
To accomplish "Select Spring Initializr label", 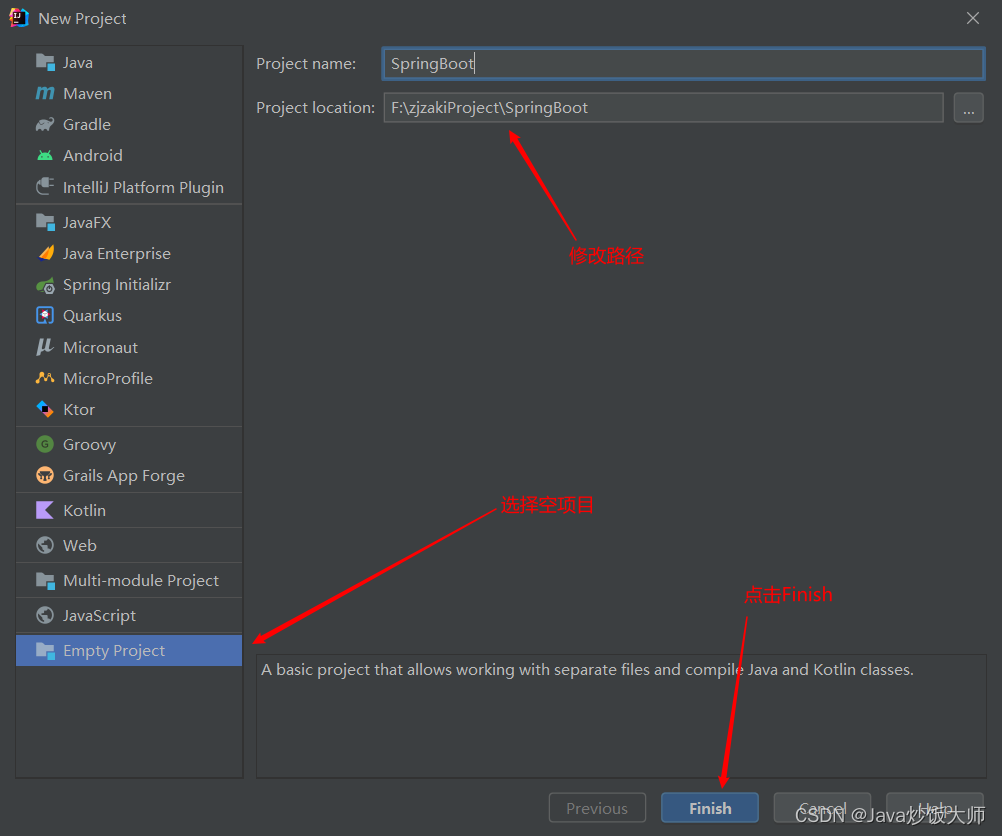I will click(117, 285).
